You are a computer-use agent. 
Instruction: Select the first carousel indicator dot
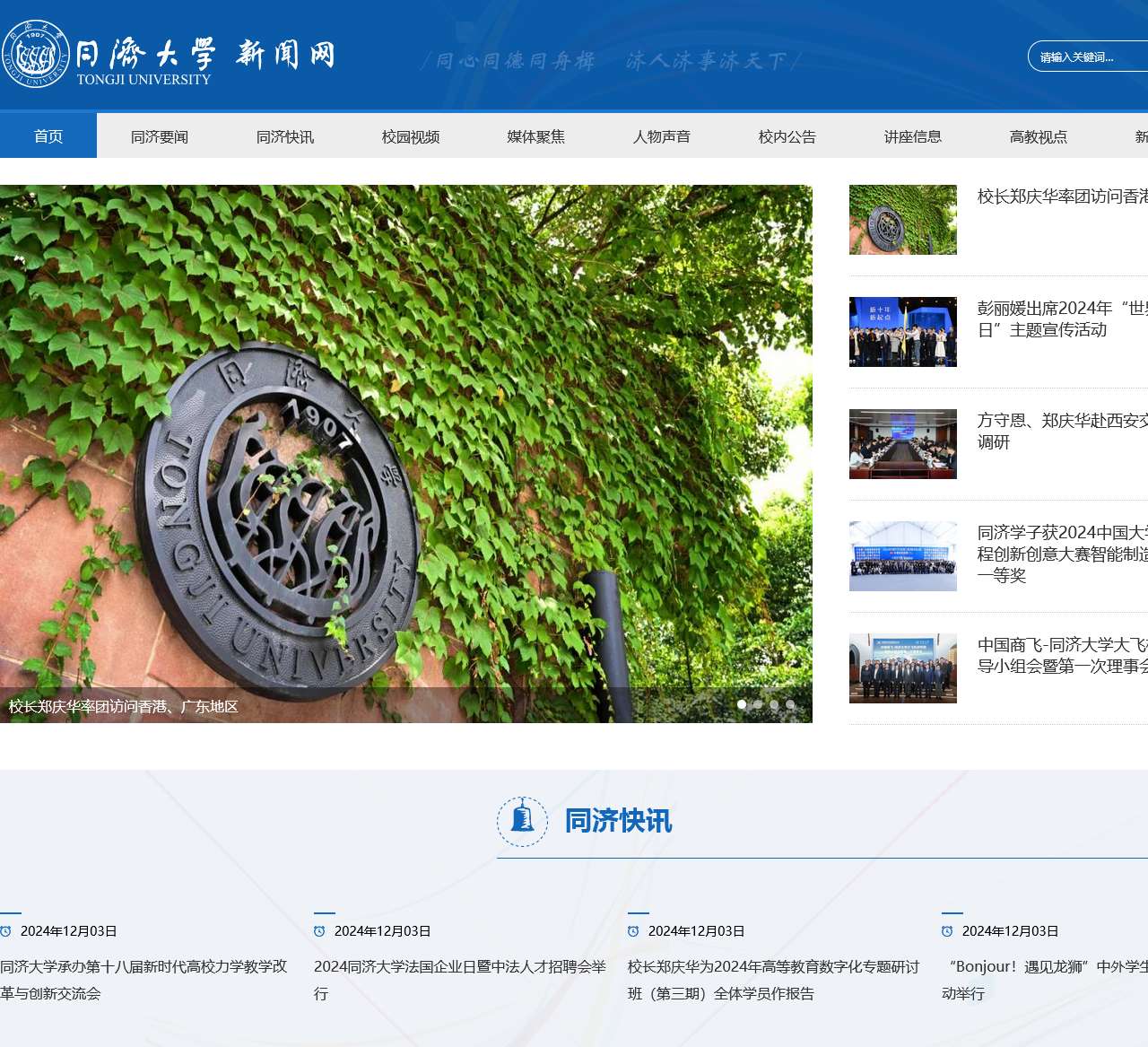pyautogui.click(x=742, y=704)
